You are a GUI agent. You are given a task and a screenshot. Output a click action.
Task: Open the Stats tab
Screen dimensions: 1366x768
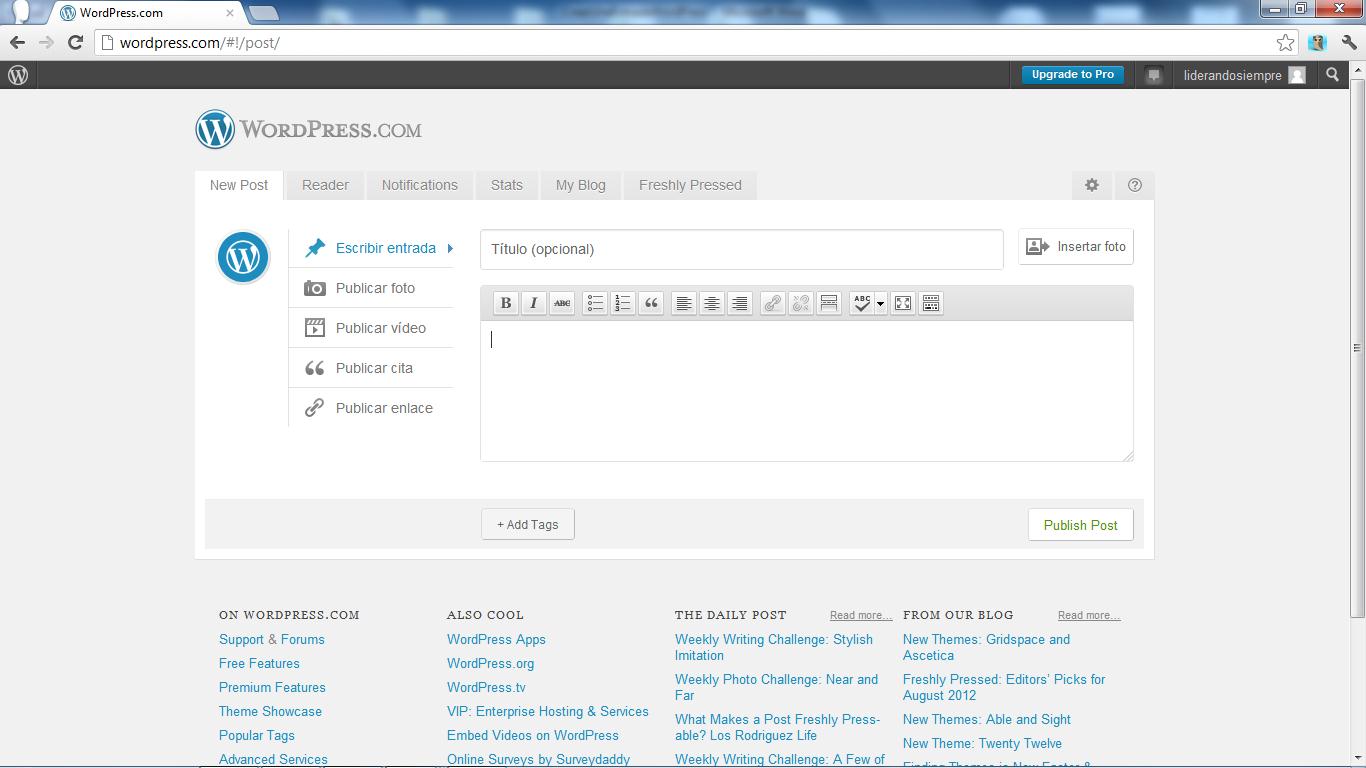[x=507, y=185]
